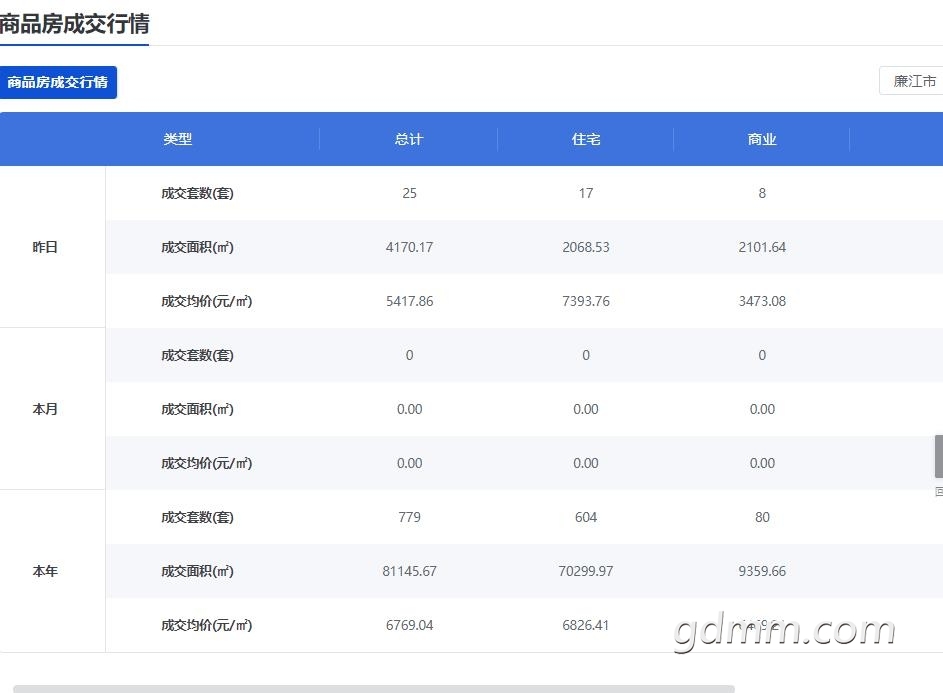Click this year's total average price 6769.04
943x693 pixels.
point(409,625)
